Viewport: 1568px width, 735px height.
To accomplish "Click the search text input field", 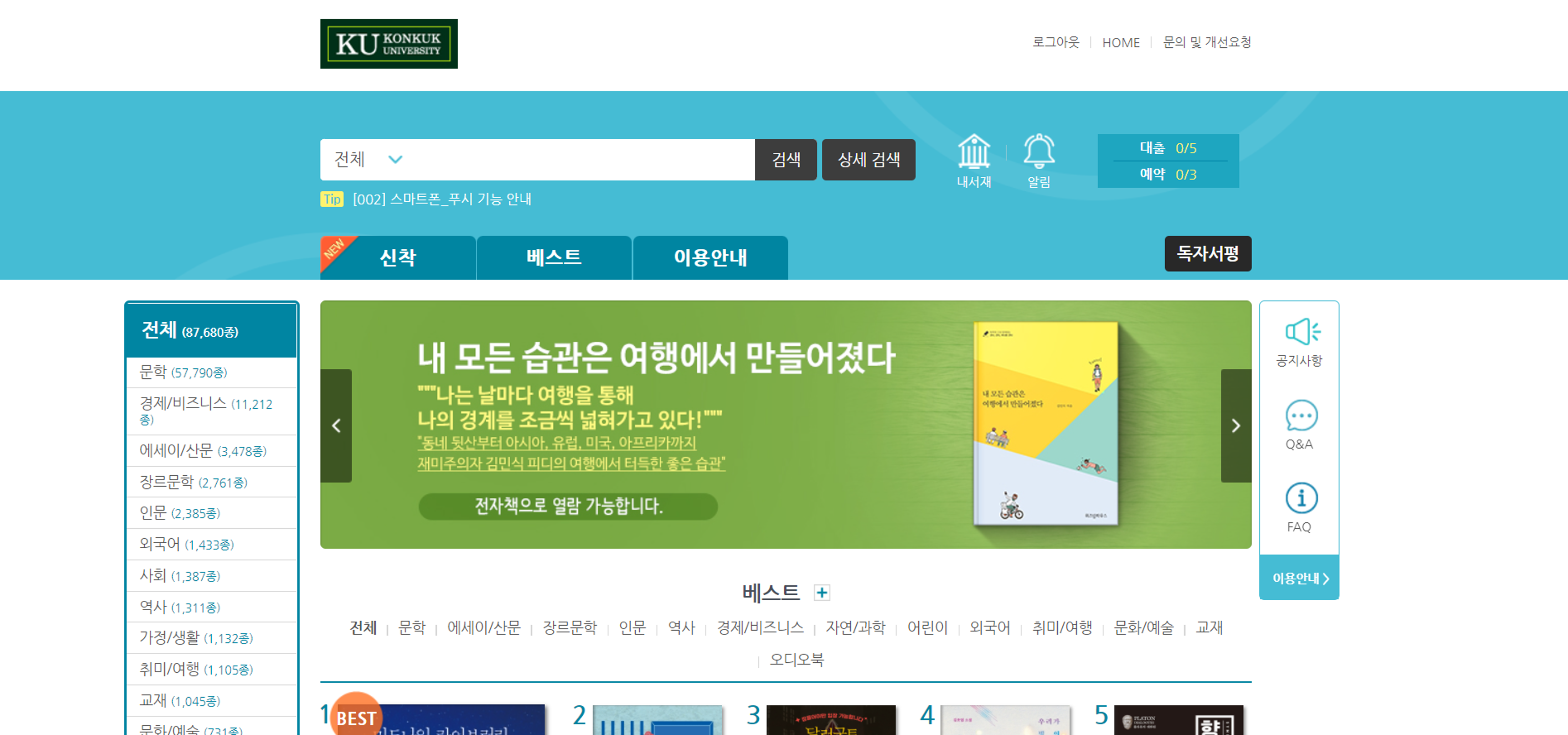I will [x=578, y=159].
